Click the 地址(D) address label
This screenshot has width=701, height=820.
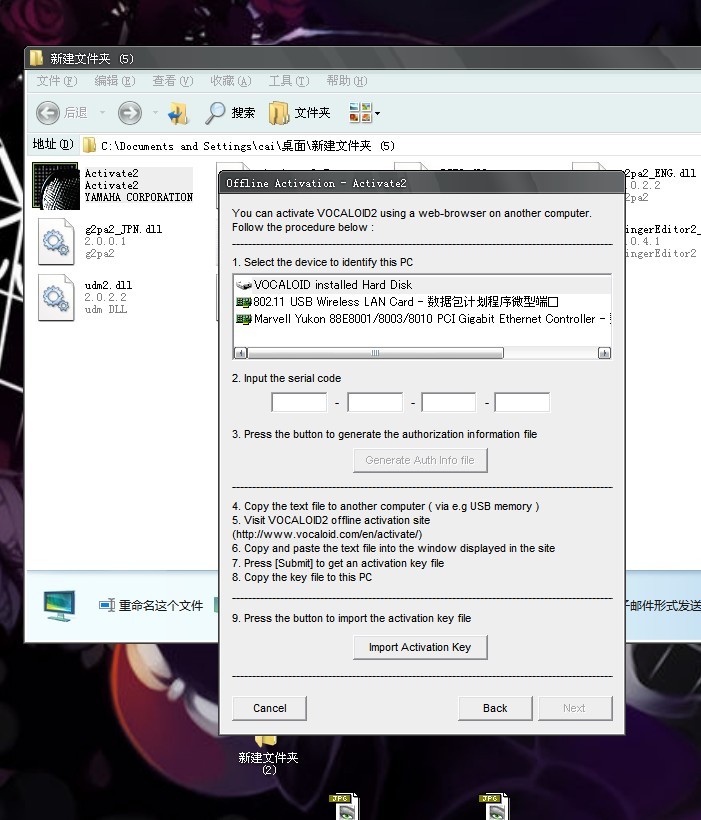[52, 144]
